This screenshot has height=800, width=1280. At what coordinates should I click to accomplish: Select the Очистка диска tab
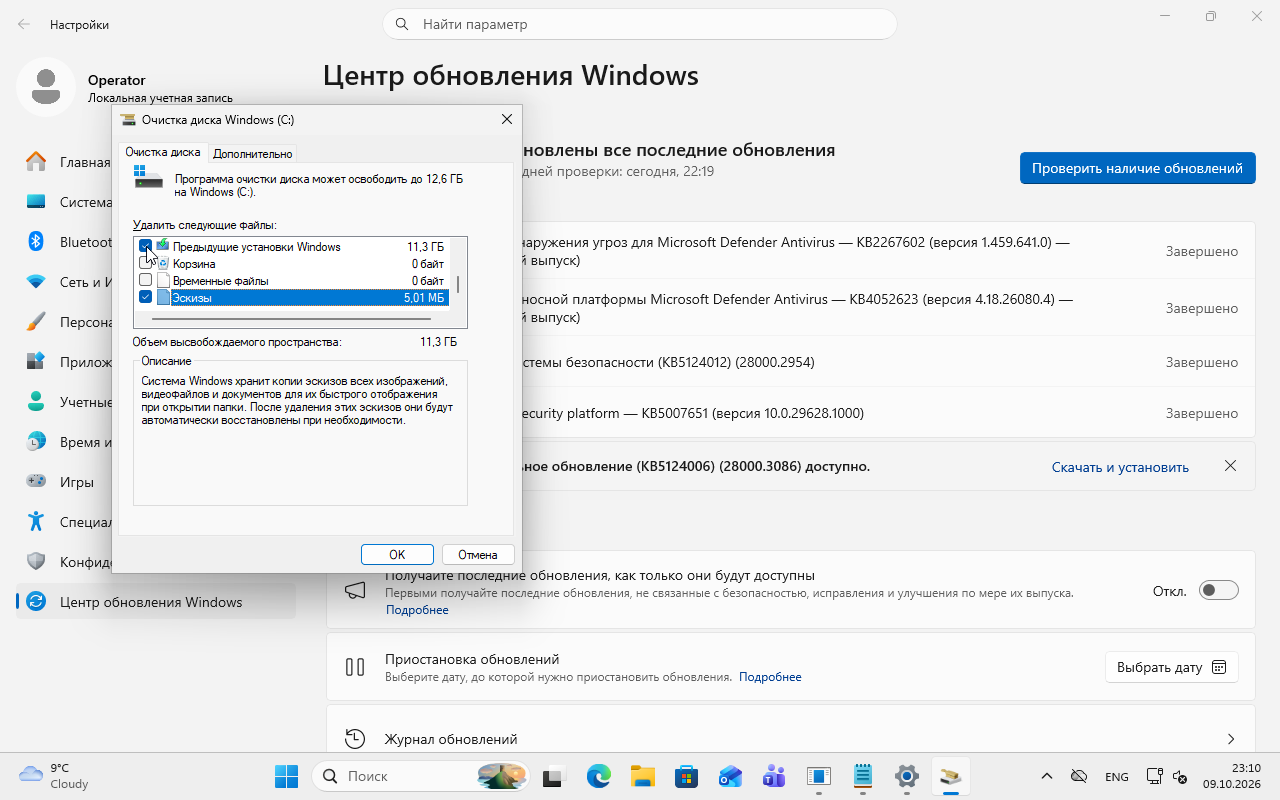coord(163,153)
